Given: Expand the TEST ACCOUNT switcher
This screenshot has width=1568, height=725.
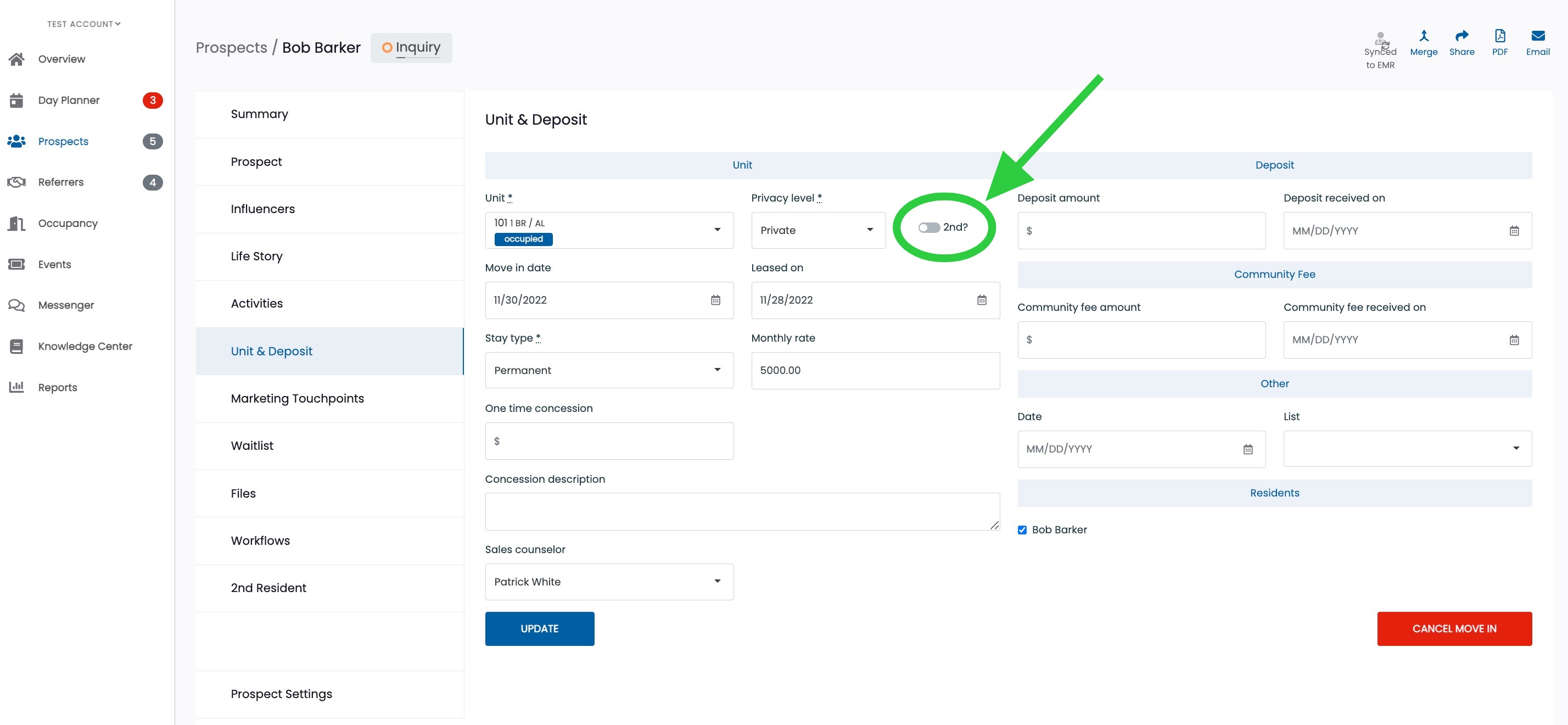Looking at the screenshot, I should (84, 24).
